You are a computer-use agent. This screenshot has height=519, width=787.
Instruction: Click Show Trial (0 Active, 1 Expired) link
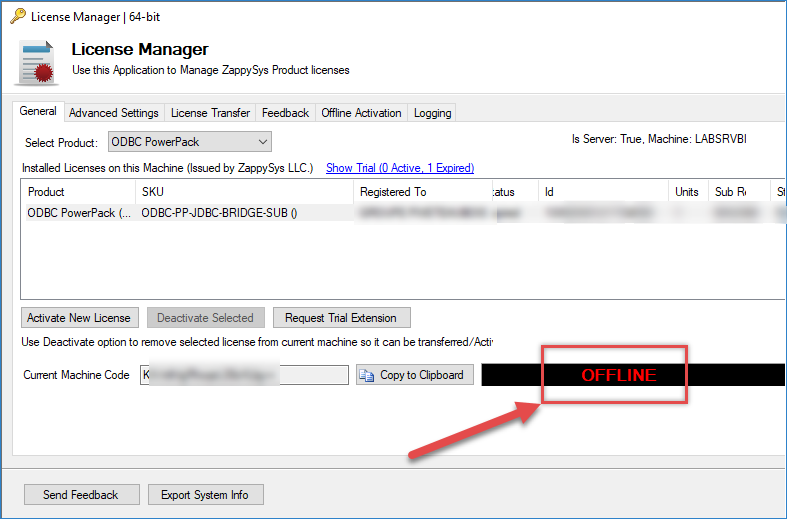pyautogui.click(x=400, y=168)
